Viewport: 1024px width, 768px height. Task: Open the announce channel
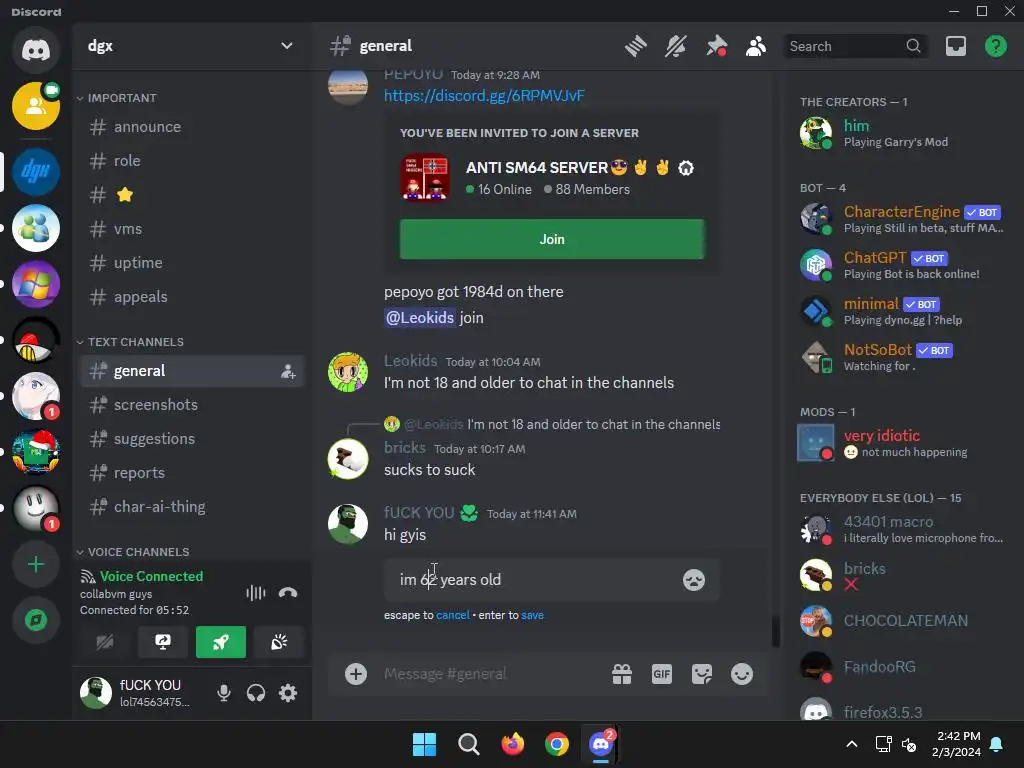pyautogui.click(x=192, y=127)
